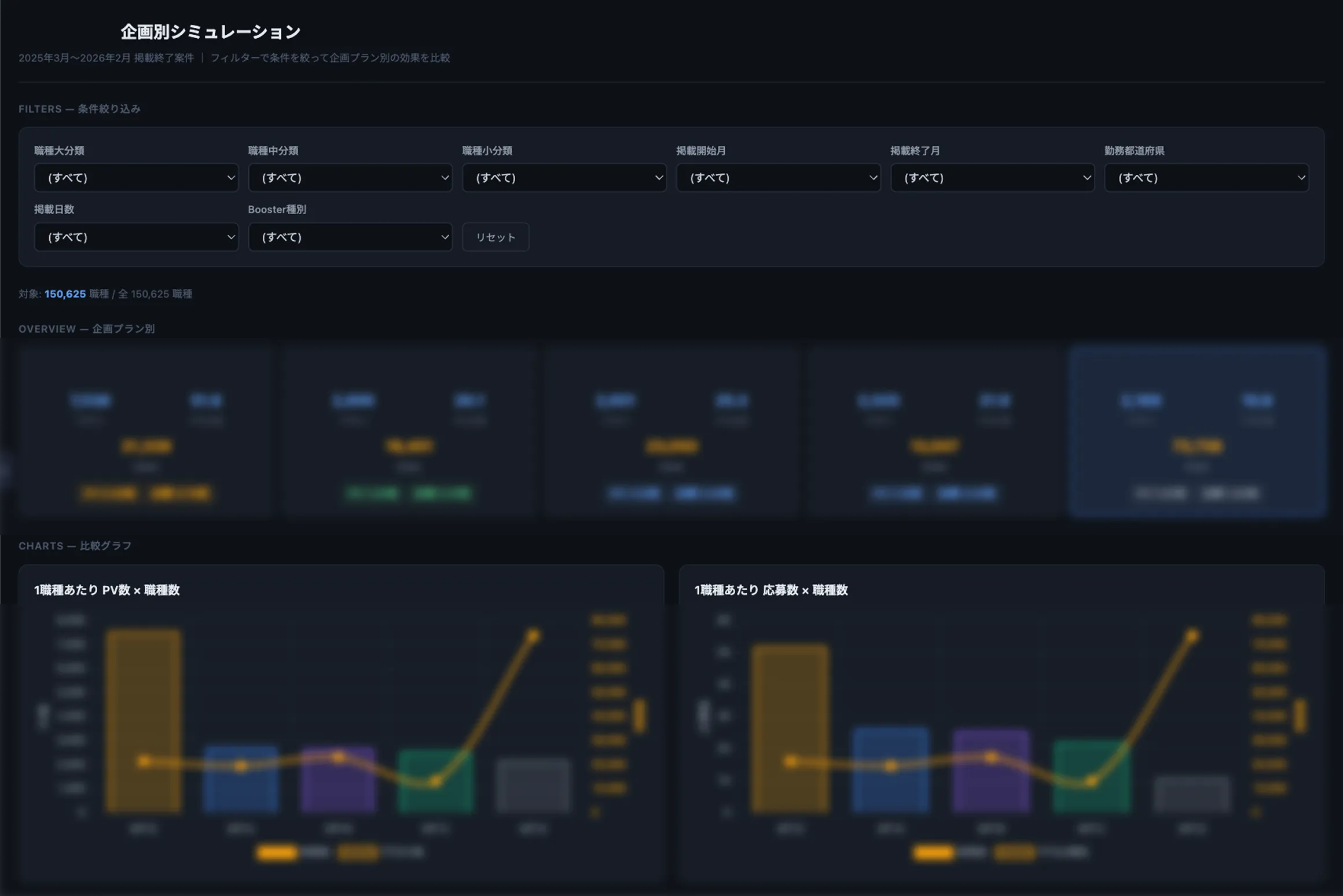
Task: Click the gray bar in the PV数 chart
Action: [x=533, y=786]
